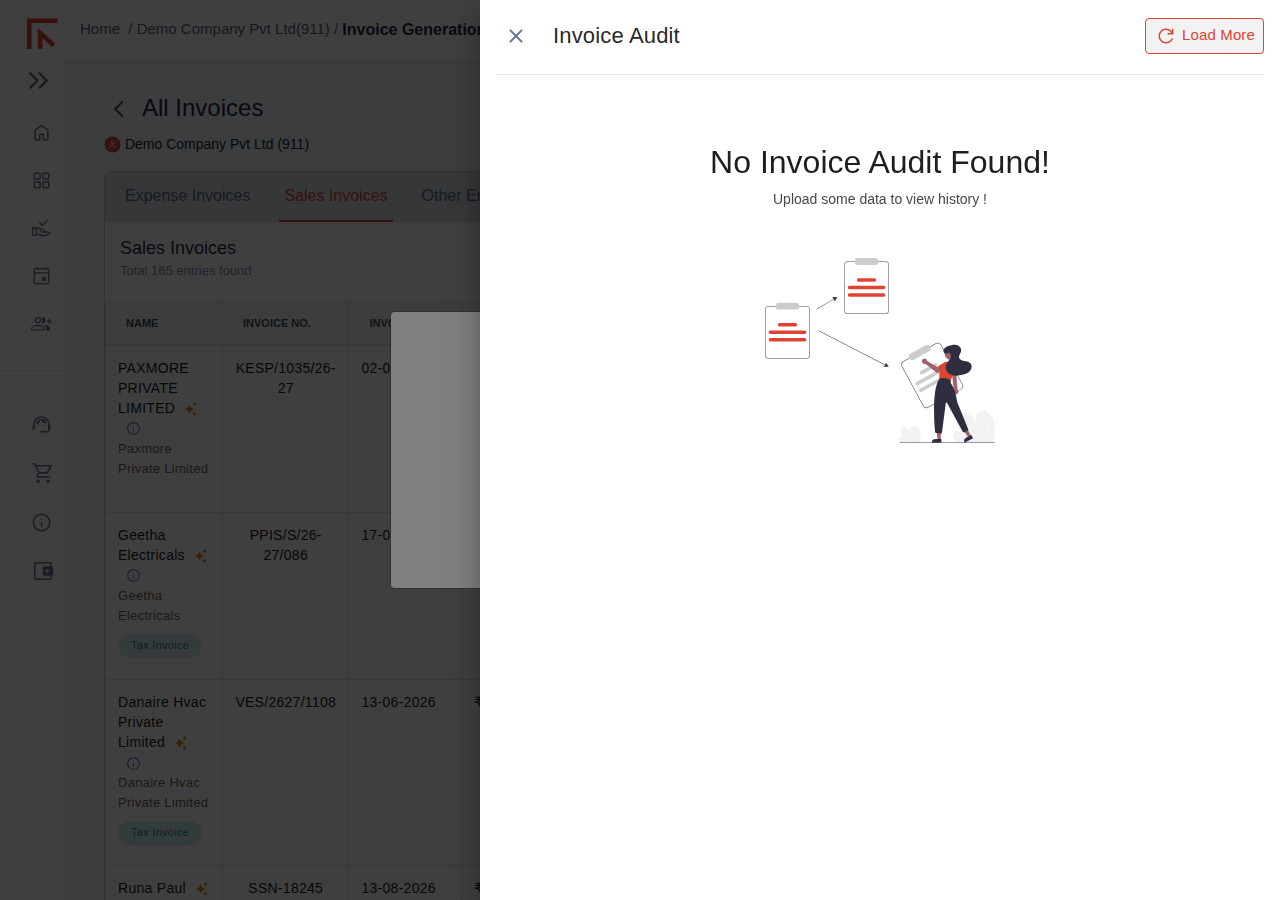
Task: Expand the sidebar with double chevron
Action: point(39,81)
